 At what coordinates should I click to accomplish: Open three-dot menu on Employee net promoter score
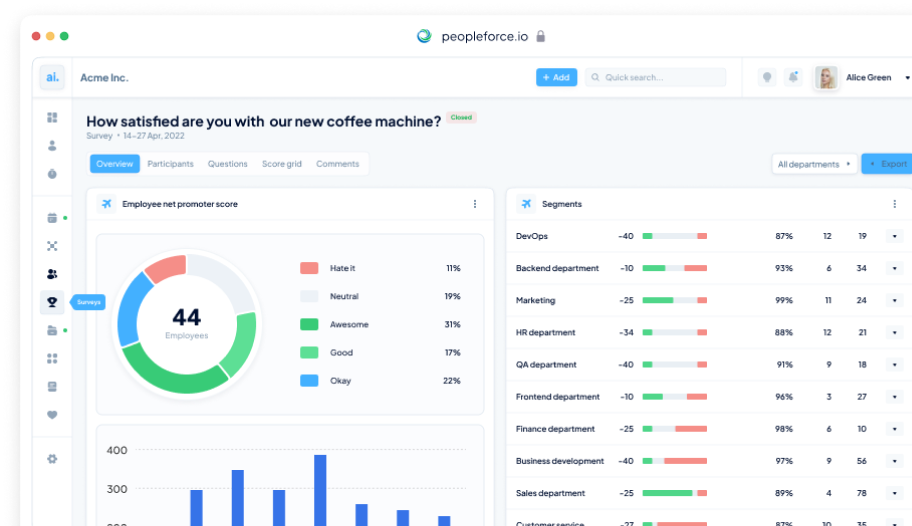tap(475, 204)
